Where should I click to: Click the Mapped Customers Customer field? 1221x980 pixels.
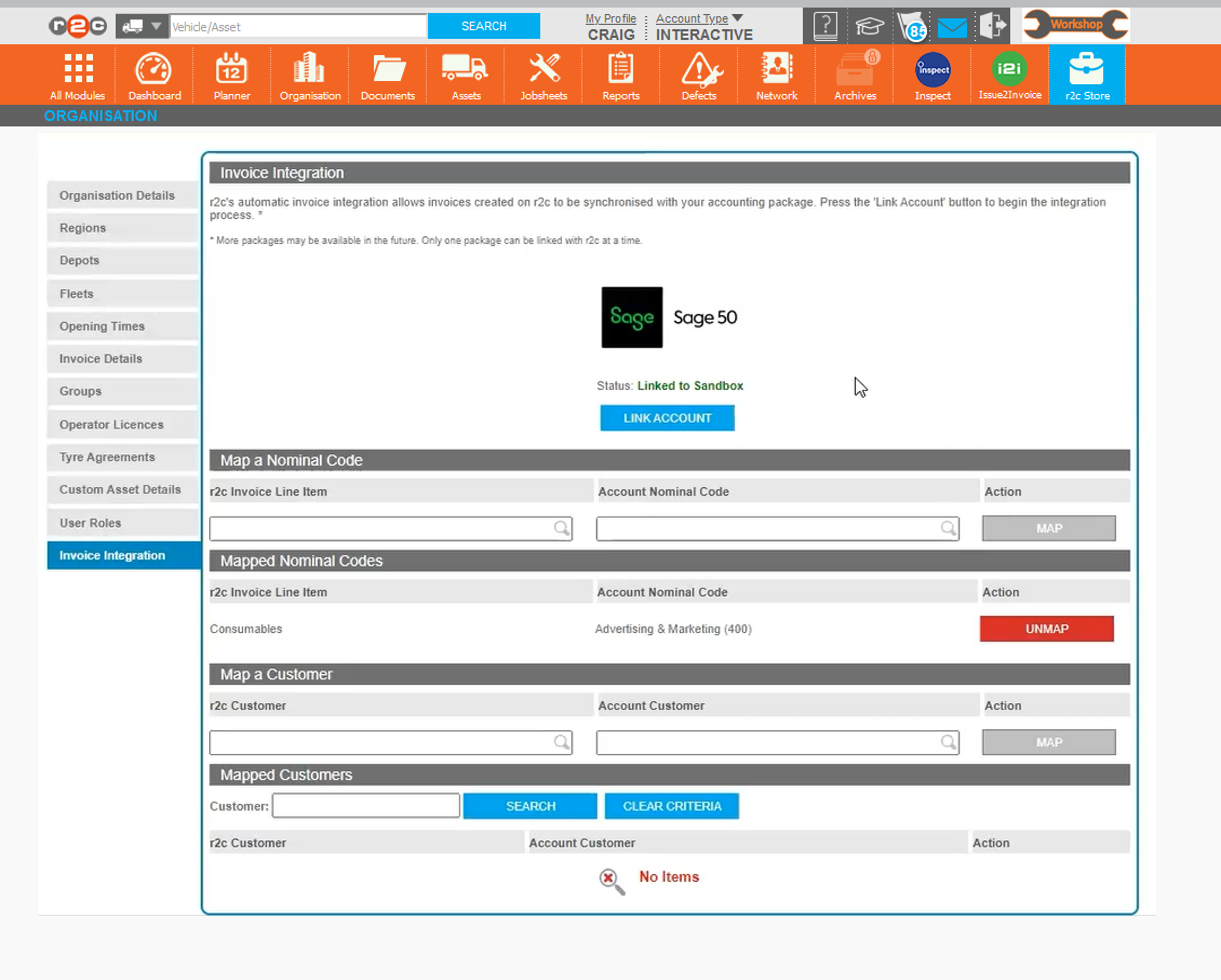click(366, 806)
